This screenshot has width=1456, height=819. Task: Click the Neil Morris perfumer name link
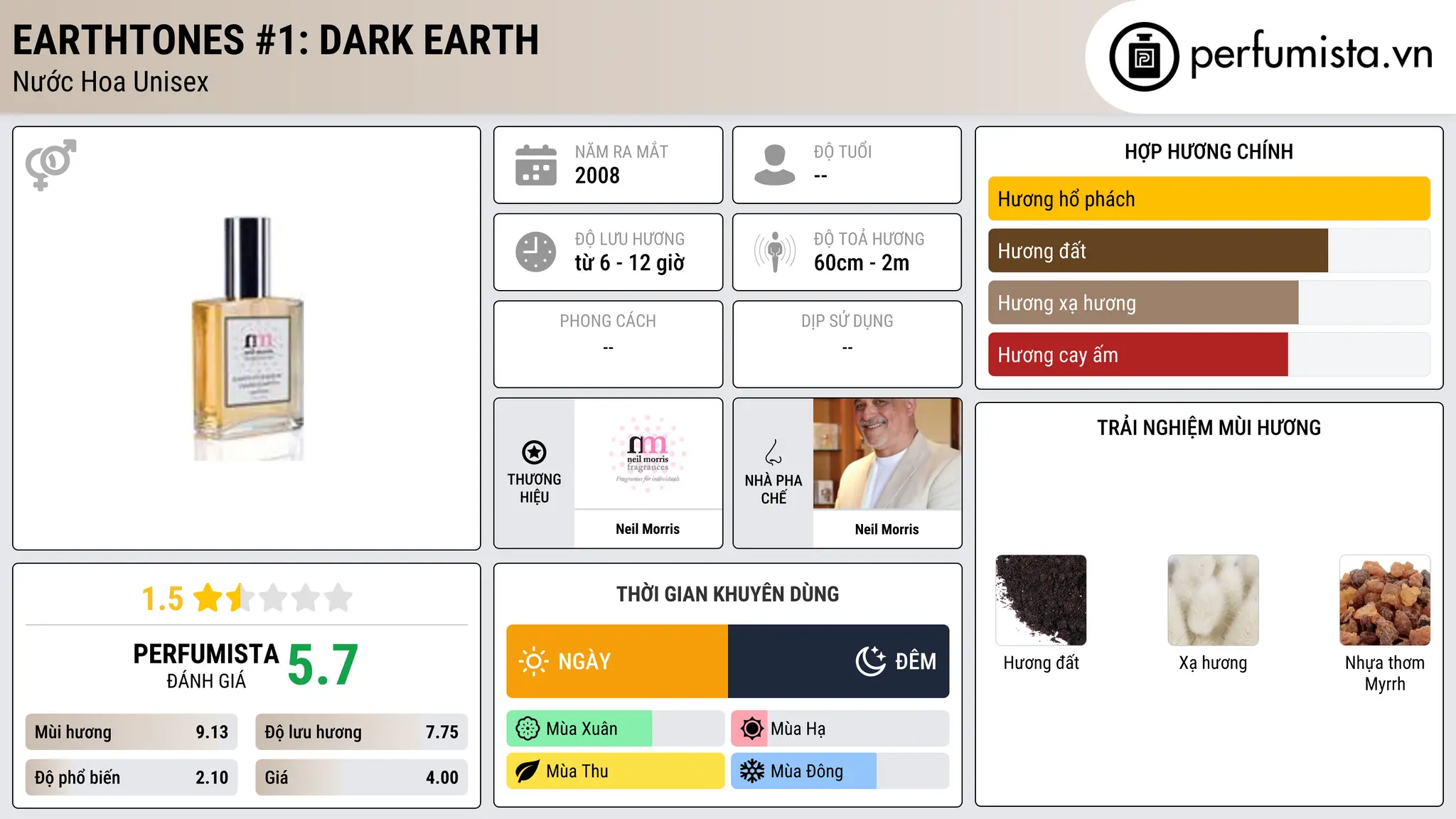point(887,529)
